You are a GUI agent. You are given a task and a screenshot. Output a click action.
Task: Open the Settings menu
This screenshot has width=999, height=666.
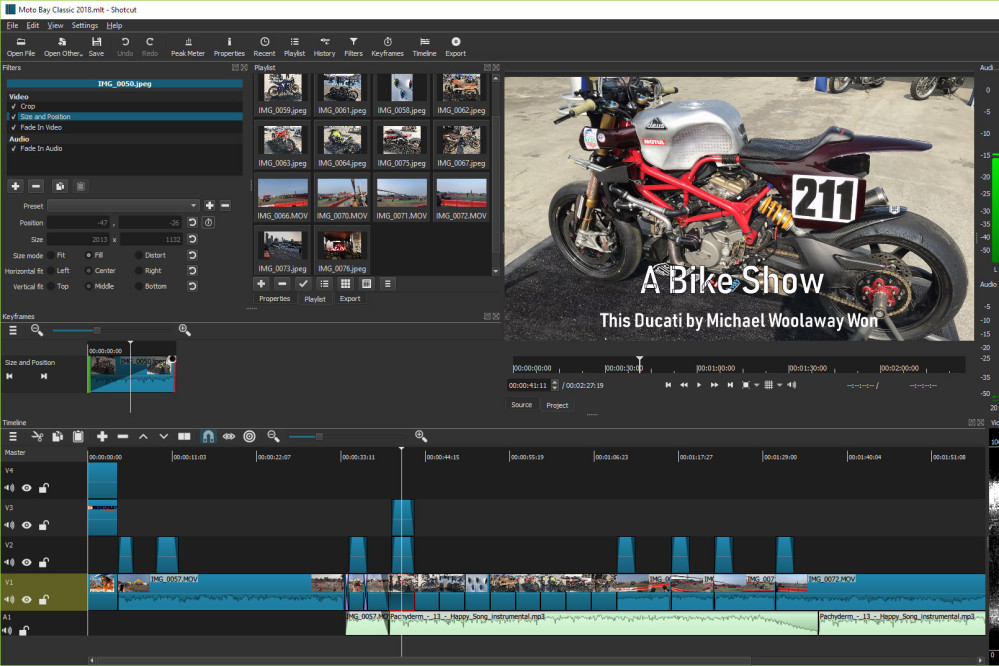click(x=85, y=25)
